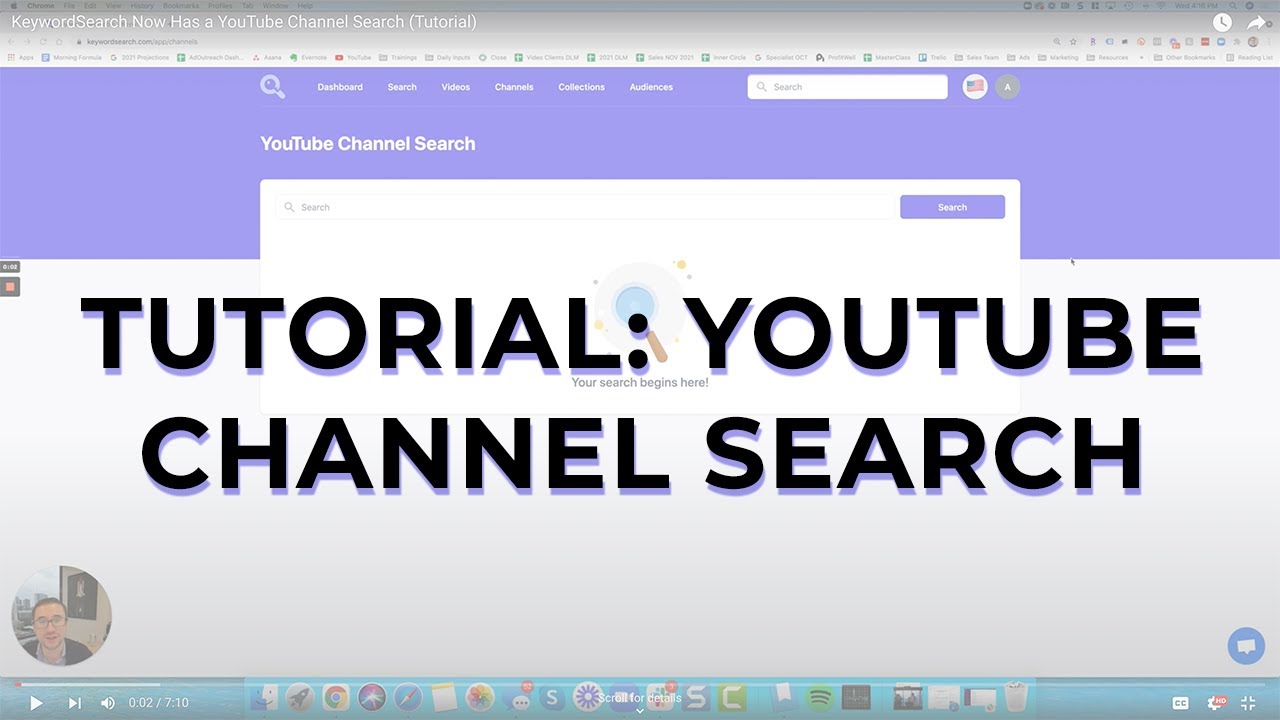This screenshot has width=1280, height=720.
Task: Open the YouTube bookmark
Action: [353, 57]
